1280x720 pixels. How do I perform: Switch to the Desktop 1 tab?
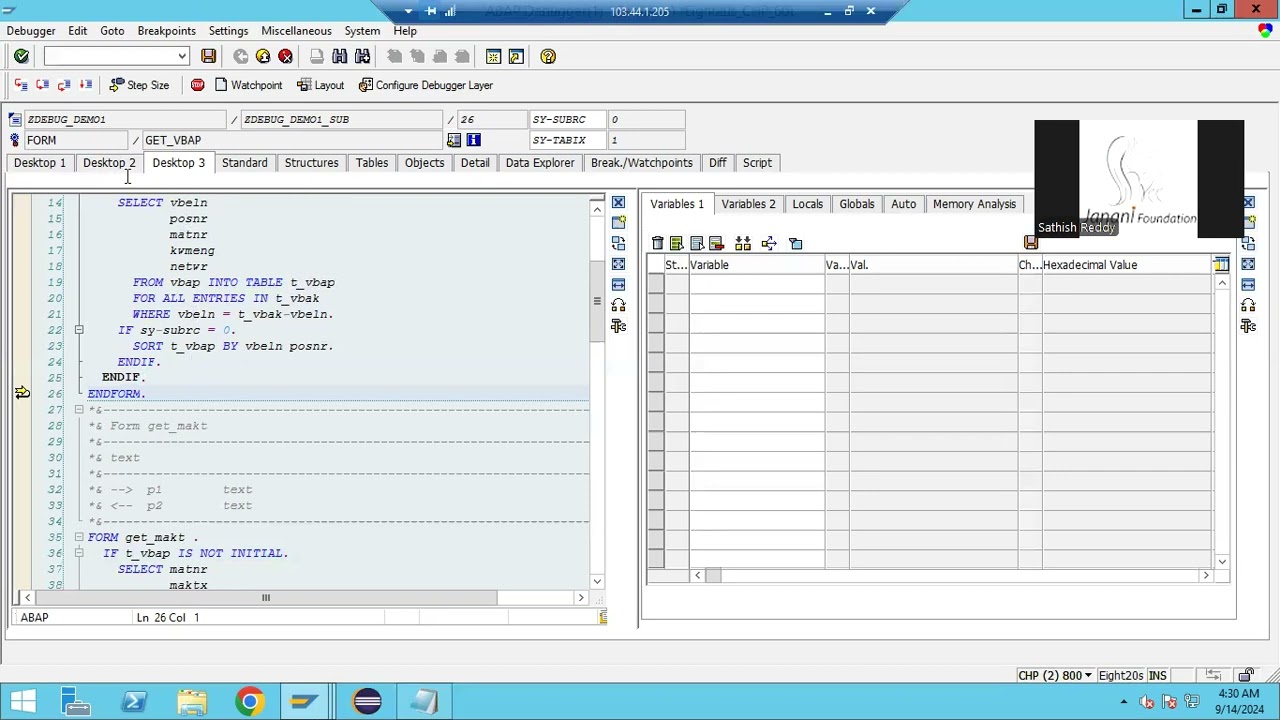click(40, 163)
